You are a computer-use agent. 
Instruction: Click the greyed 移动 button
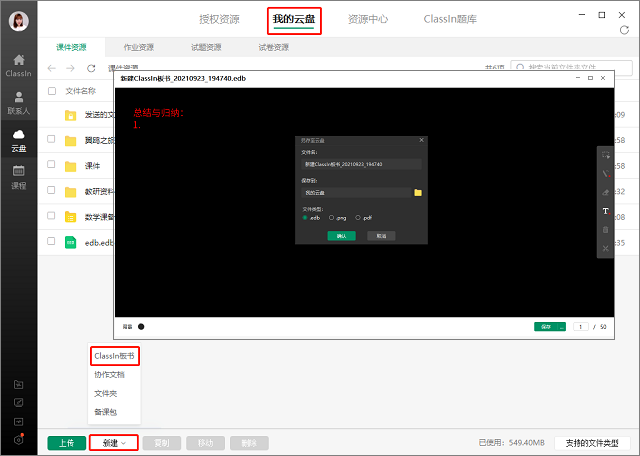[205, 443]
